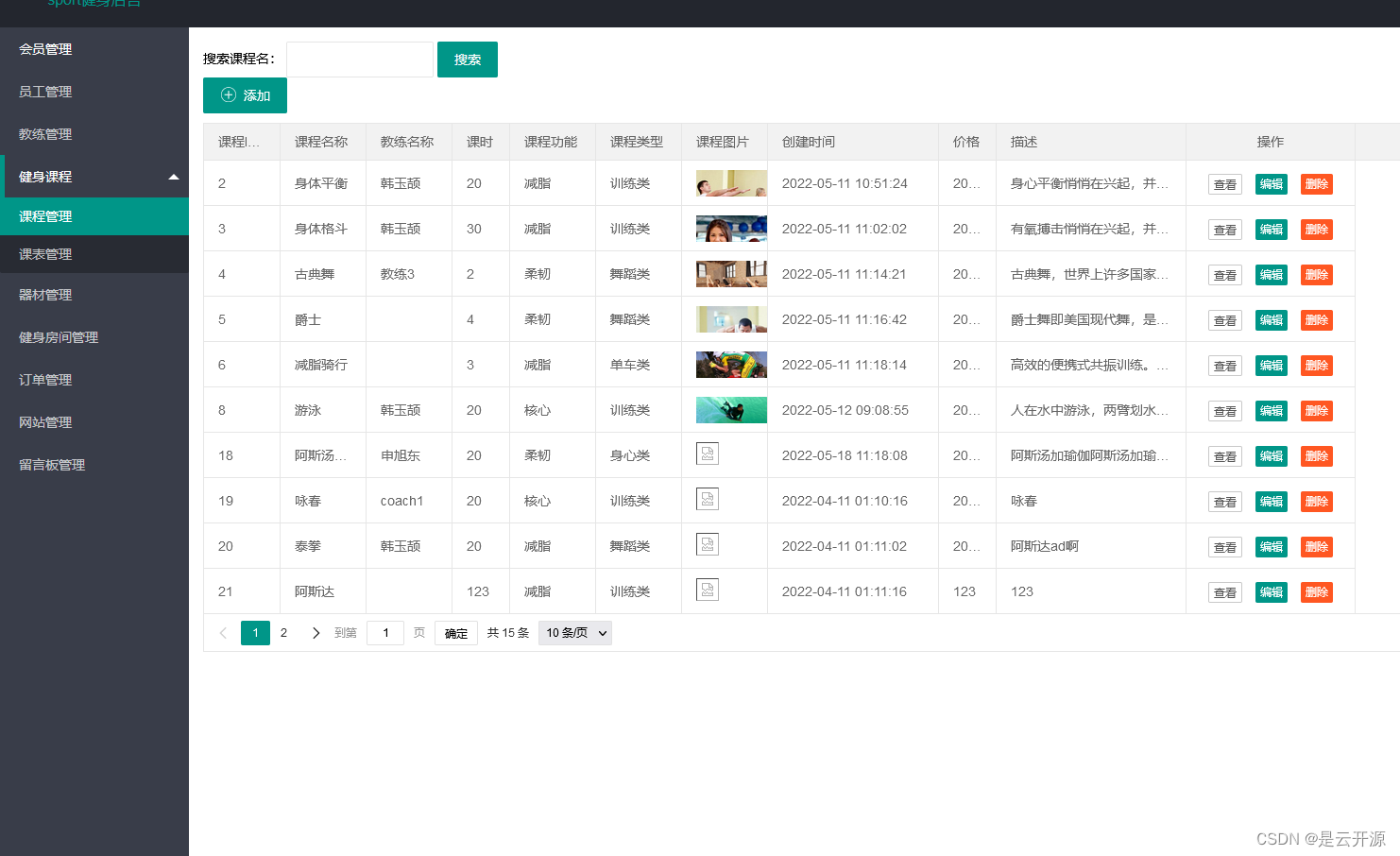Delete the 泰拳 course
Image resolution: width=1400 pixels, height=856 pixels.
(x=1317, y=547)
